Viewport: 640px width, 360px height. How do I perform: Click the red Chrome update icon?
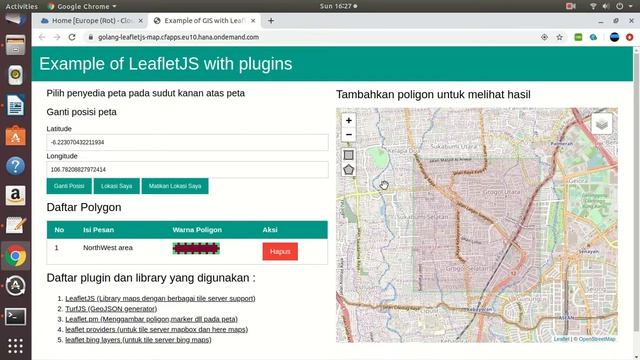pyautogui.click(x=629, y=37)
